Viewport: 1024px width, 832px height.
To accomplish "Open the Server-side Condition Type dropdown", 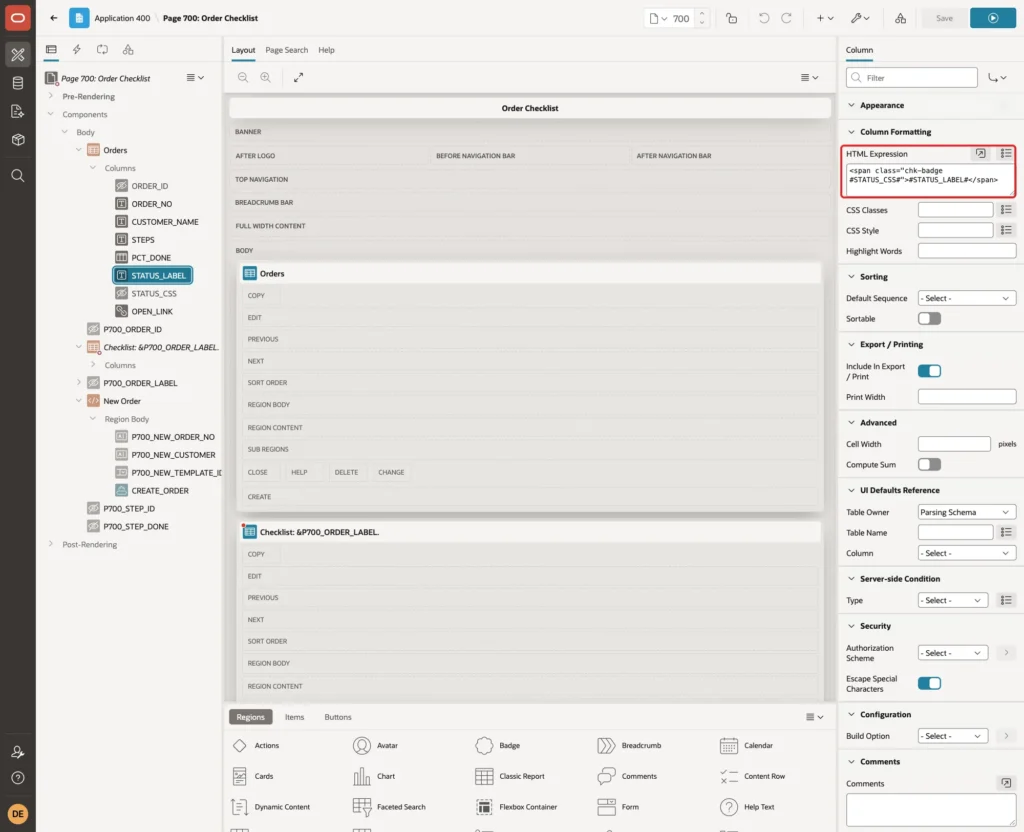I will pyautogui.click(x=952, y=600).
